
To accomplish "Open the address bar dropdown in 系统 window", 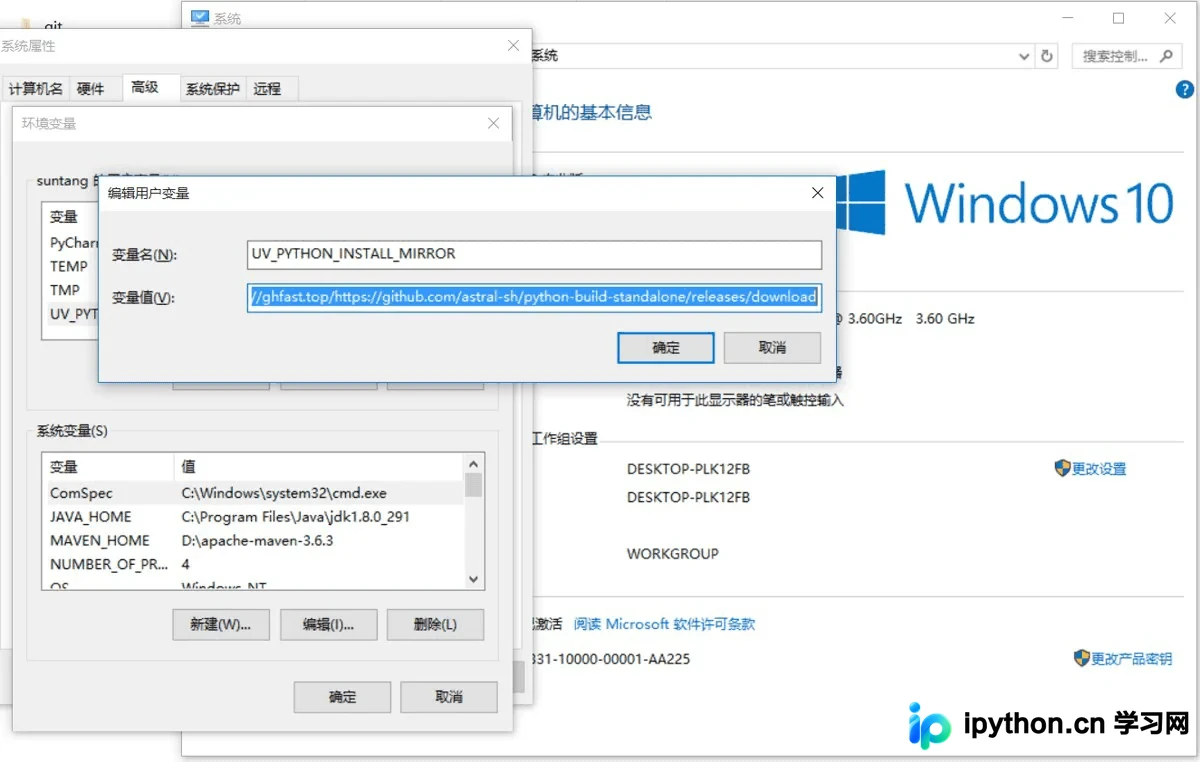I will click(x=1024, y=57).
